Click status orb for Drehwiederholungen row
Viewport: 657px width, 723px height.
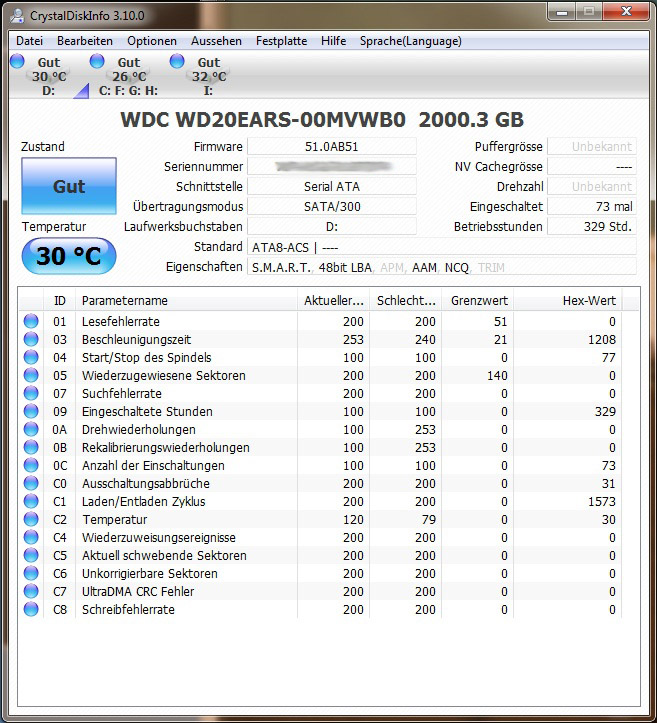coord(31,429)
